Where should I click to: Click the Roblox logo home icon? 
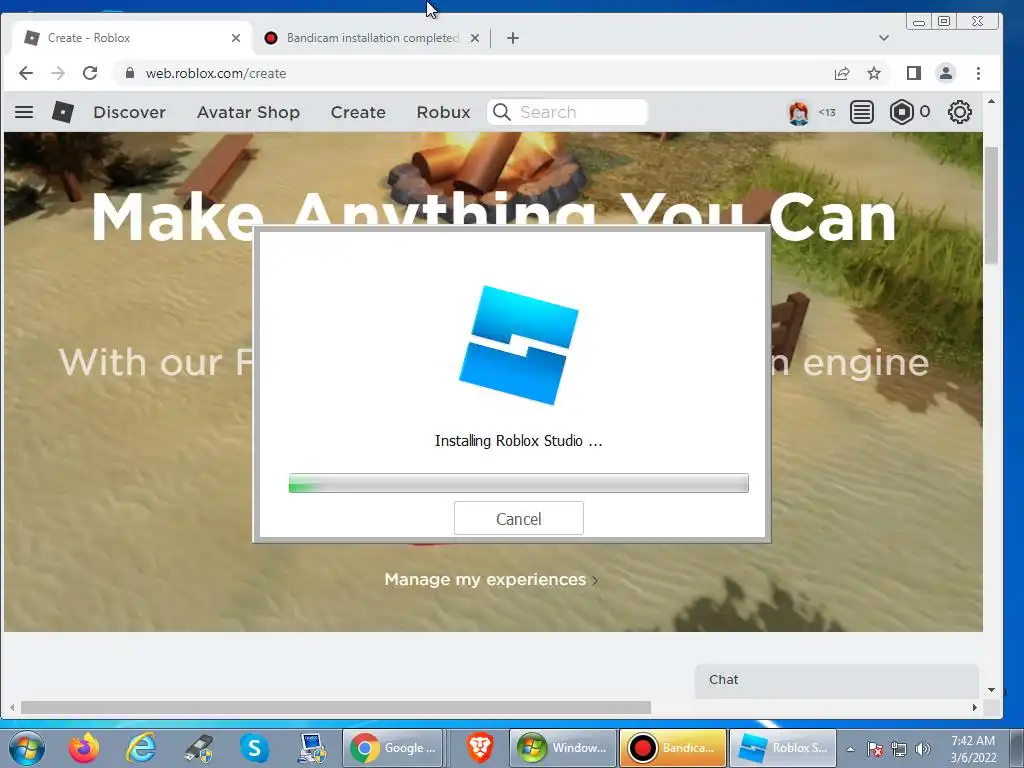pyautogui.click(x=63, y=112)
